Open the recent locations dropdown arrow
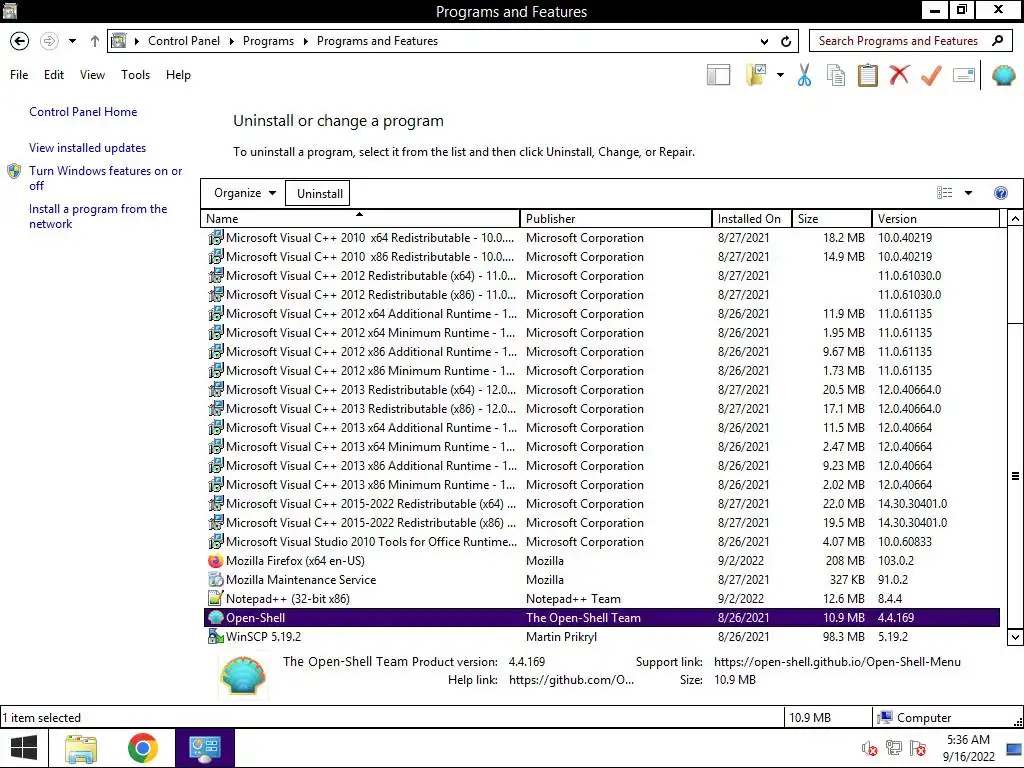1024x768 pixels. click(72, 41)
